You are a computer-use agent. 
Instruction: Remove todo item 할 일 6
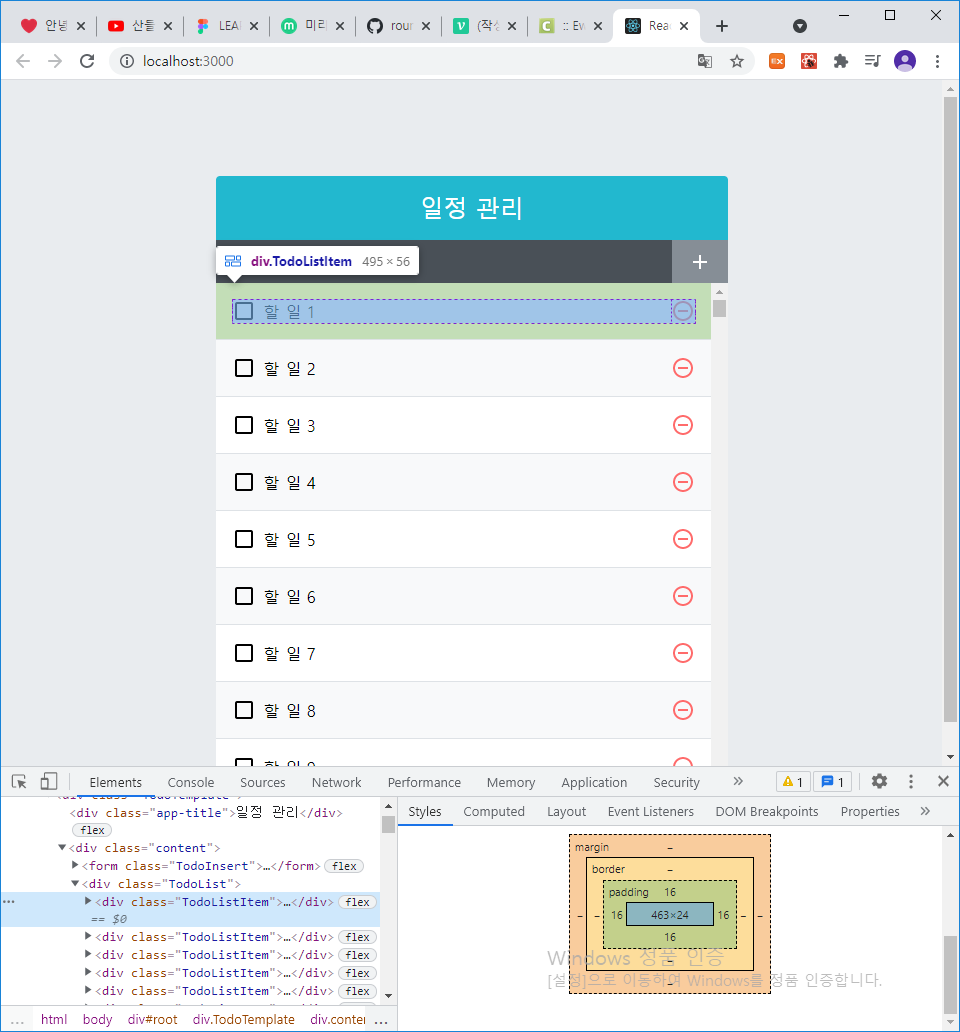[x=683, y=596]
